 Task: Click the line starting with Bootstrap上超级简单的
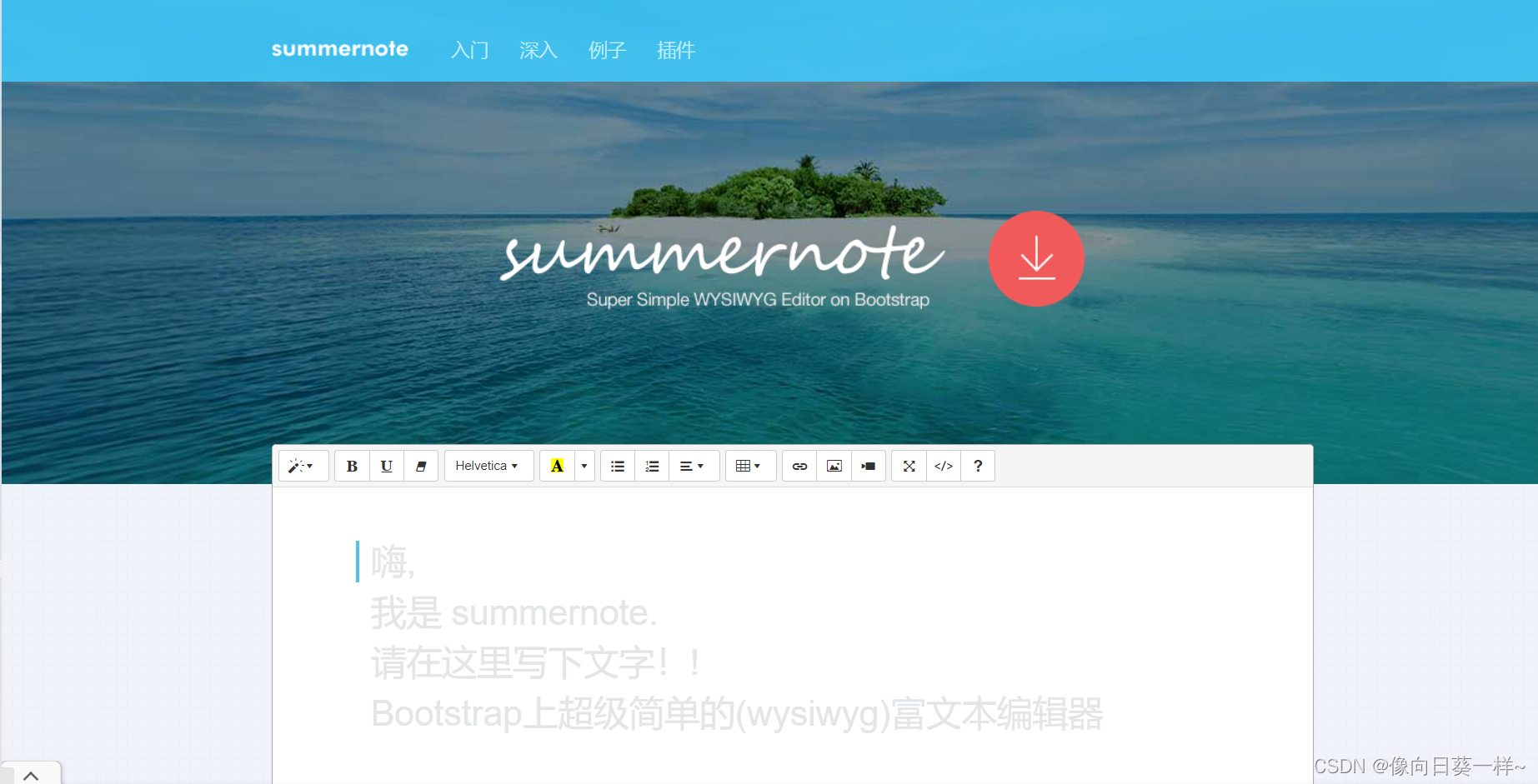(737, 714)
